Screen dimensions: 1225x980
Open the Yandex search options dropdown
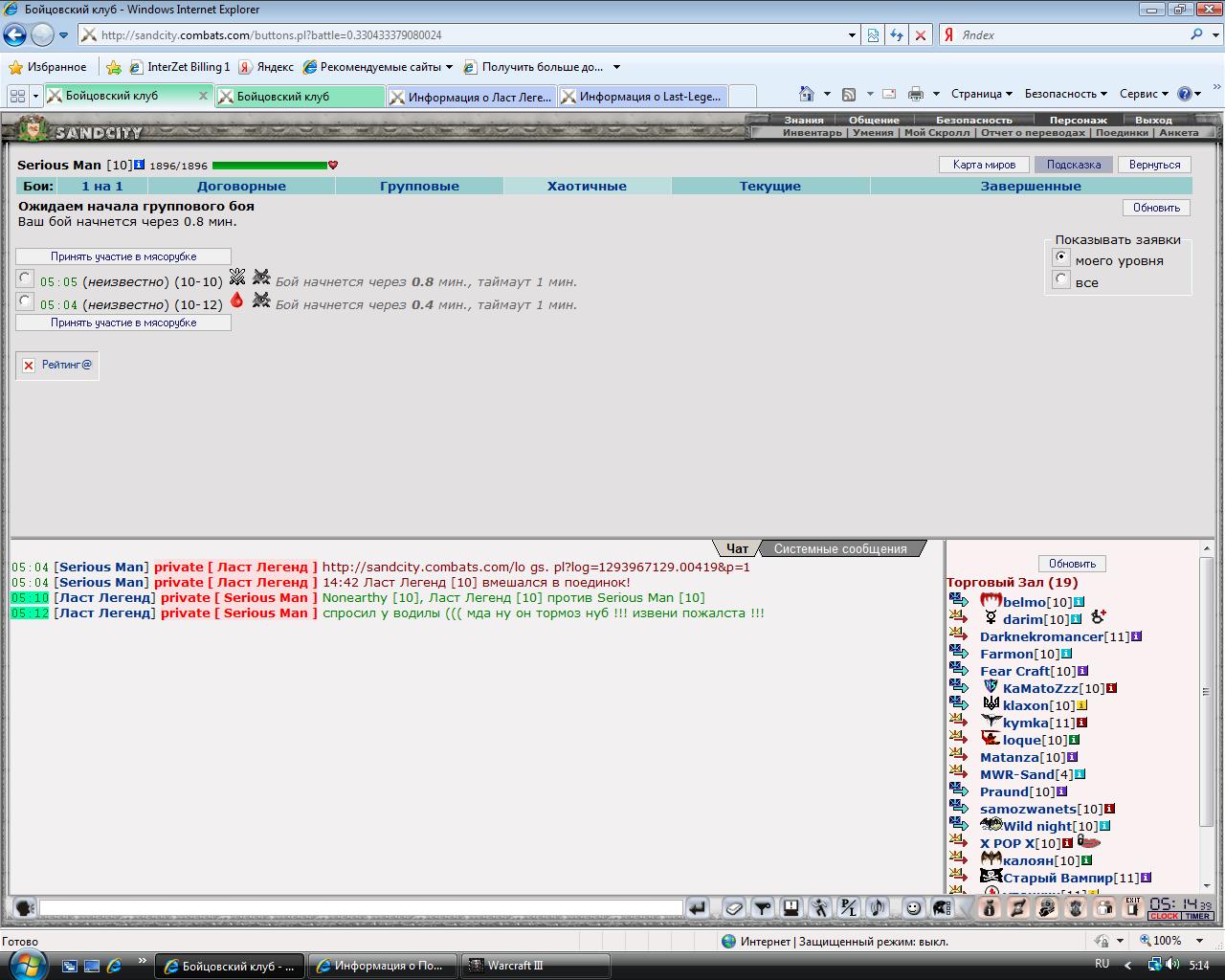coord(1215,35)
